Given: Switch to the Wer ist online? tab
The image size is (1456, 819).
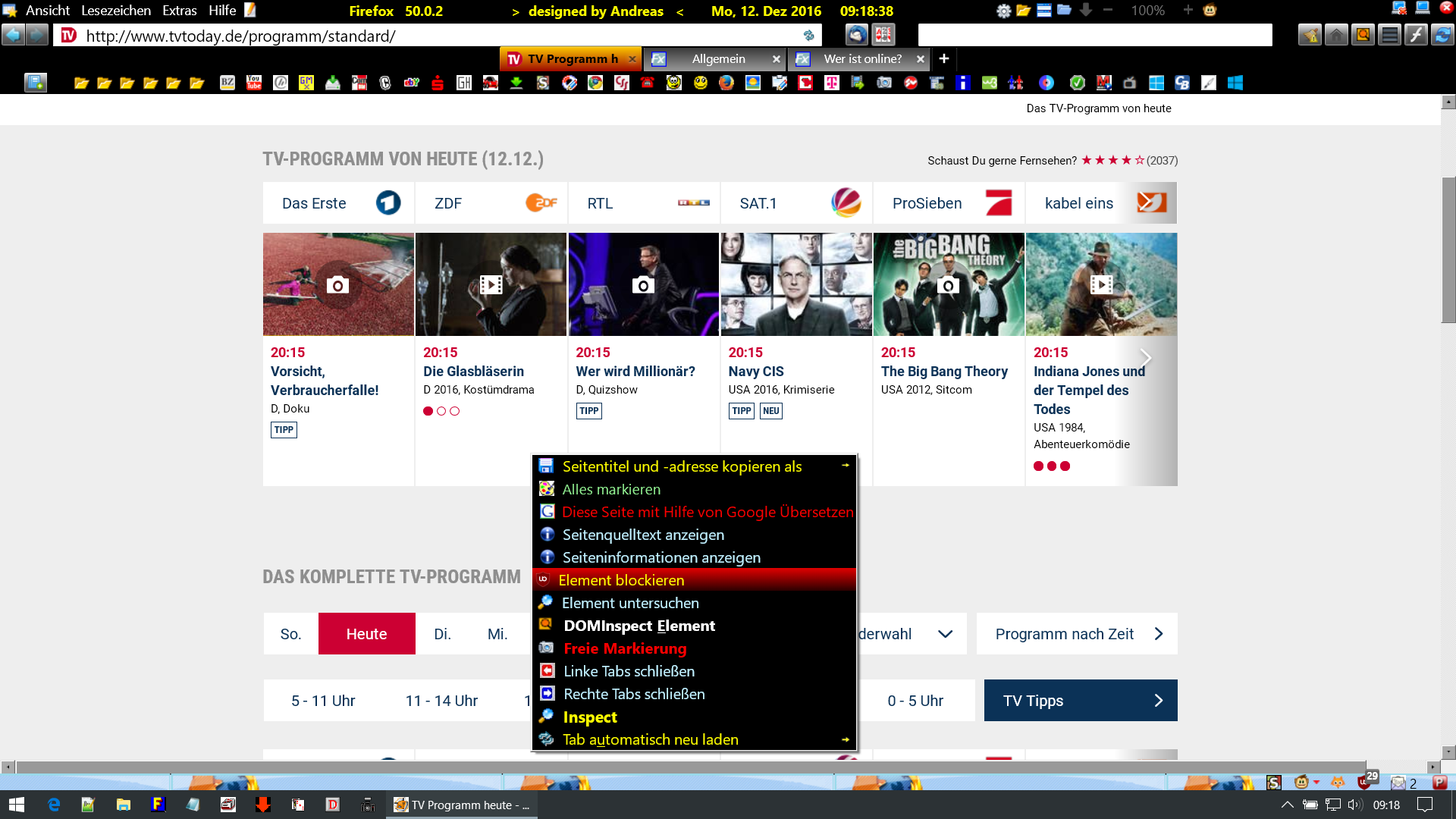Looking at the screenshot, I should [x=862, y=59].
